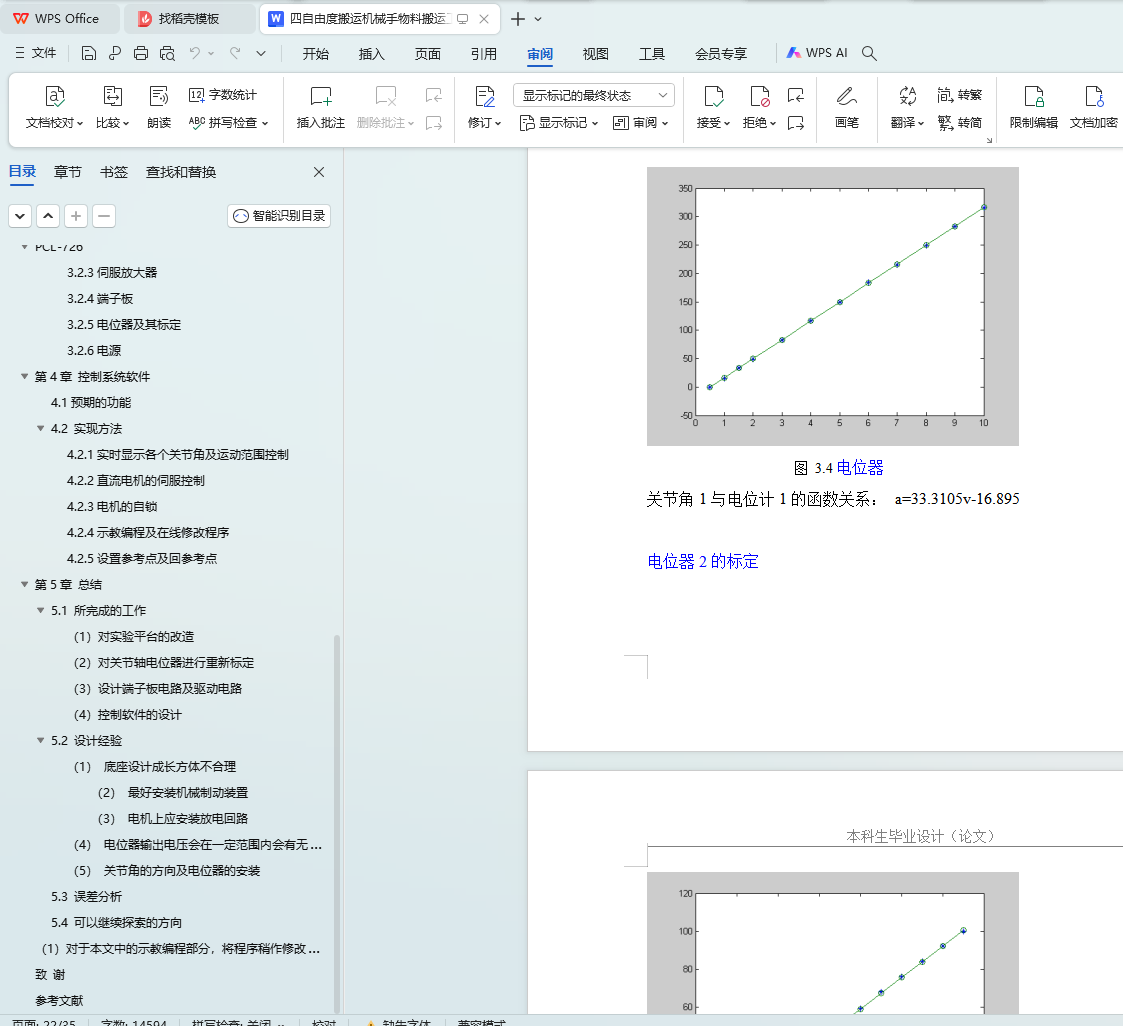Collapse the 4.2 实现方法 tree node

(x=40, y=428)
